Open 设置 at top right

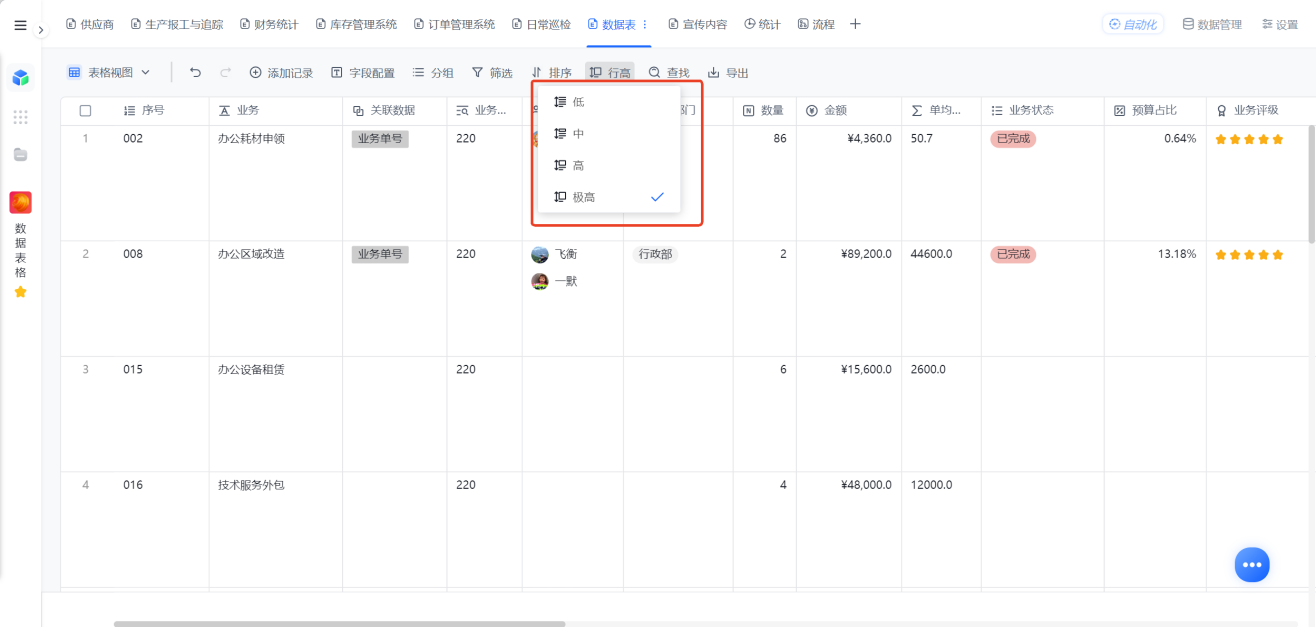(1280, 24)
